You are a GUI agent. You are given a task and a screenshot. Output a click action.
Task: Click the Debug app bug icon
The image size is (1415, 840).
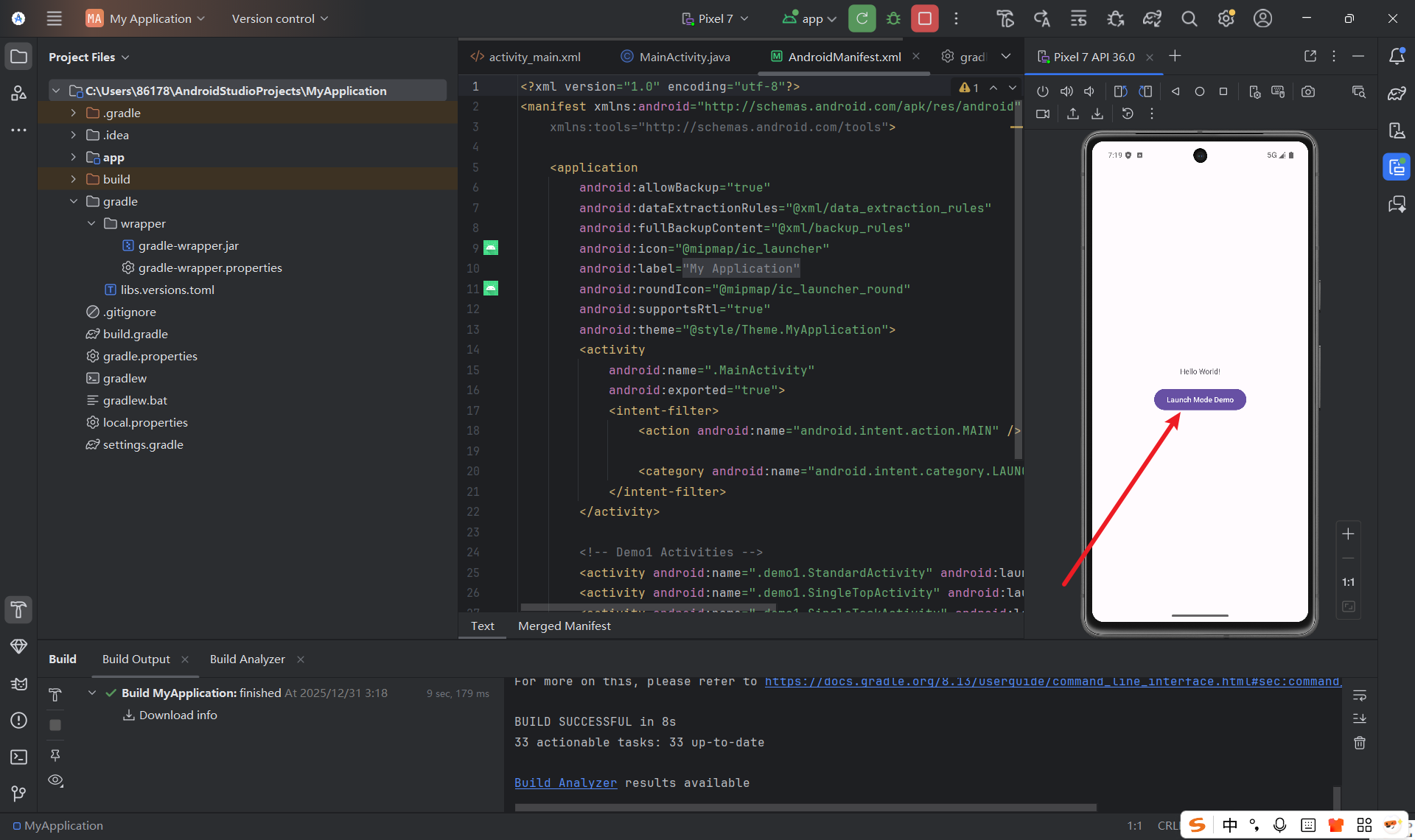pyautogui.click(x=893, y=18)
